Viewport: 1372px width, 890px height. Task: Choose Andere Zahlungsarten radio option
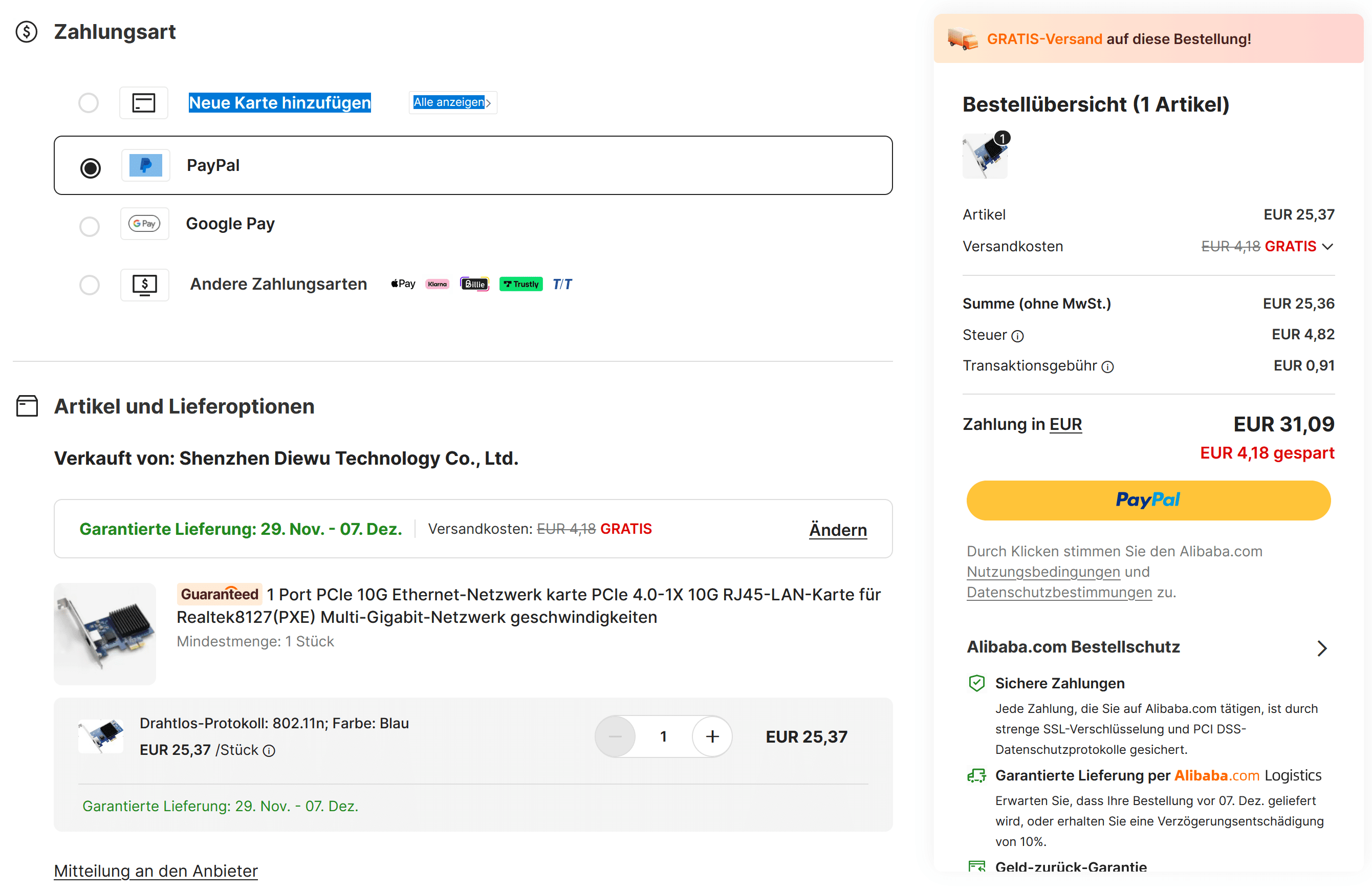coord(90,285)
